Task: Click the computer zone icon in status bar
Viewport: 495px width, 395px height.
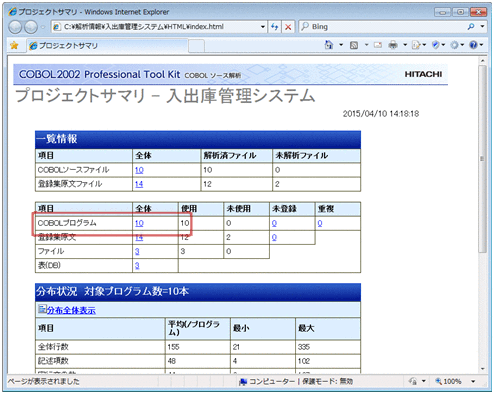Action: (243, 381)
